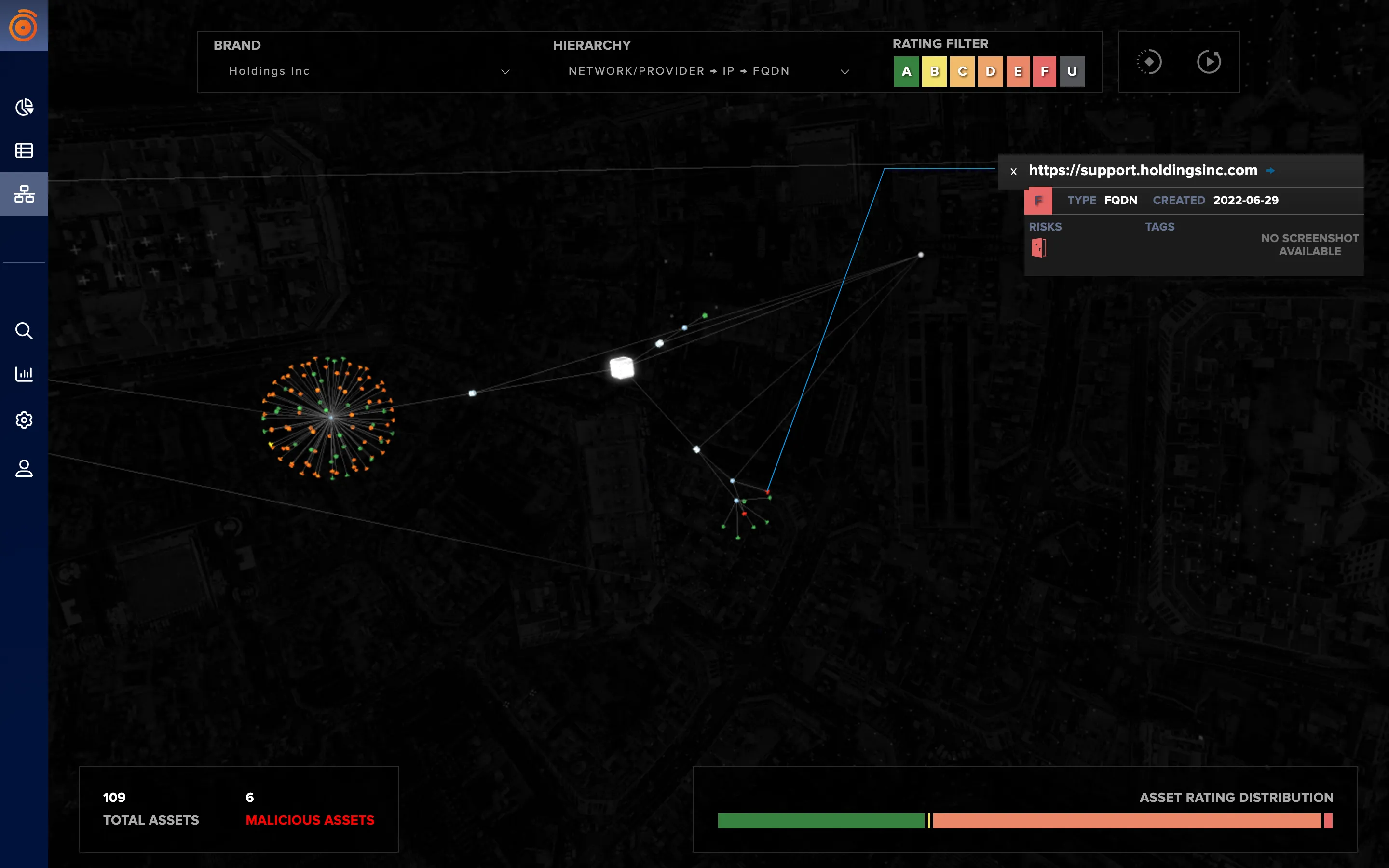
Task: Click the Asset Rating Distribution heading
Action: pos(1236,798)
